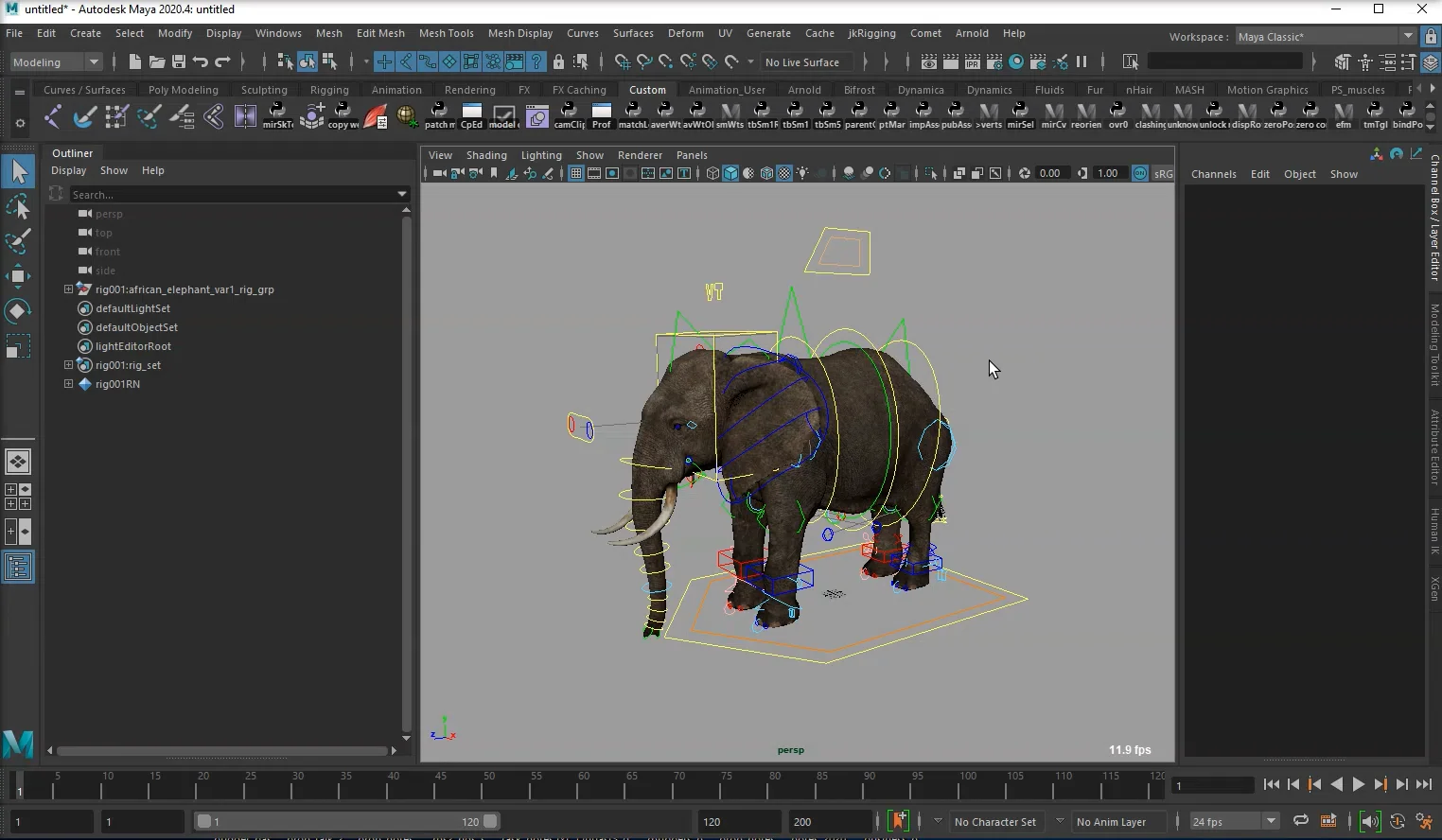
Task: Click the play forwards button
Action: coord(1358,784)
